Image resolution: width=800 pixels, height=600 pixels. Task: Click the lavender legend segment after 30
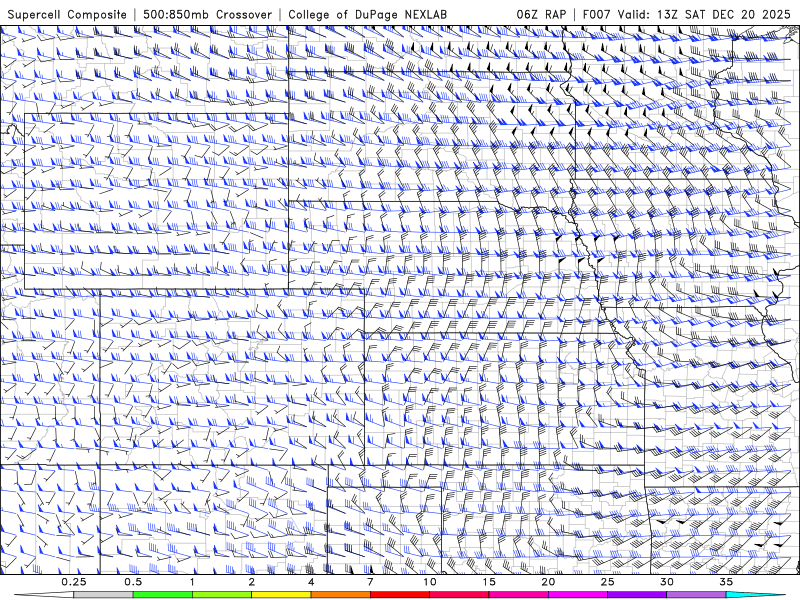(696, 595)
